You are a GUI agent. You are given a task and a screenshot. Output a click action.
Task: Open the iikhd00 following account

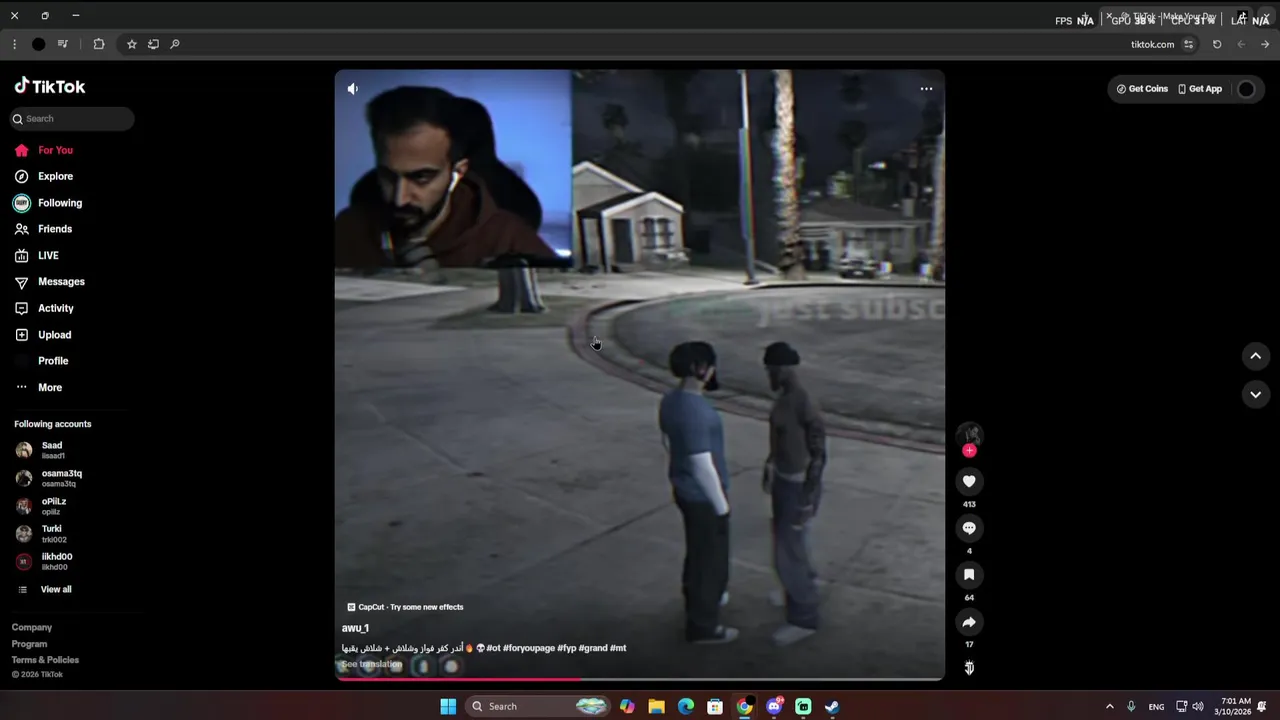[x=45, y=561]
